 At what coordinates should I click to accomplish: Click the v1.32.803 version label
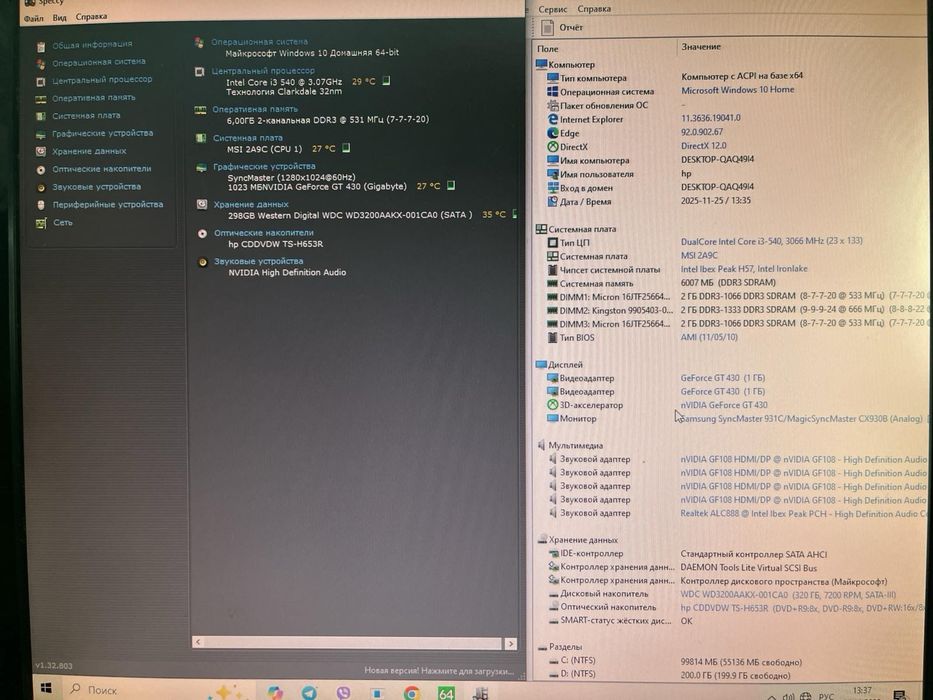pyautogui.click(x=54, y=665)
